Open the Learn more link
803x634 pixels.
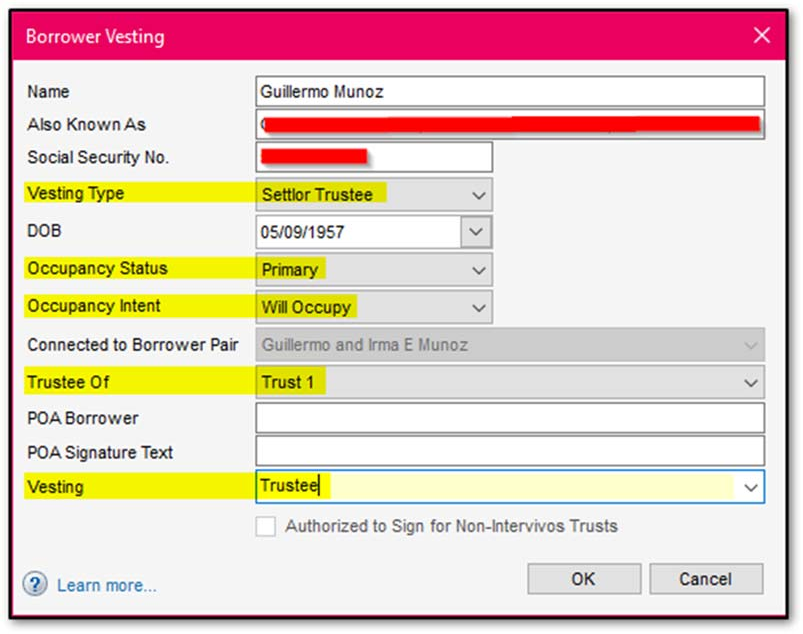[107, 586]
